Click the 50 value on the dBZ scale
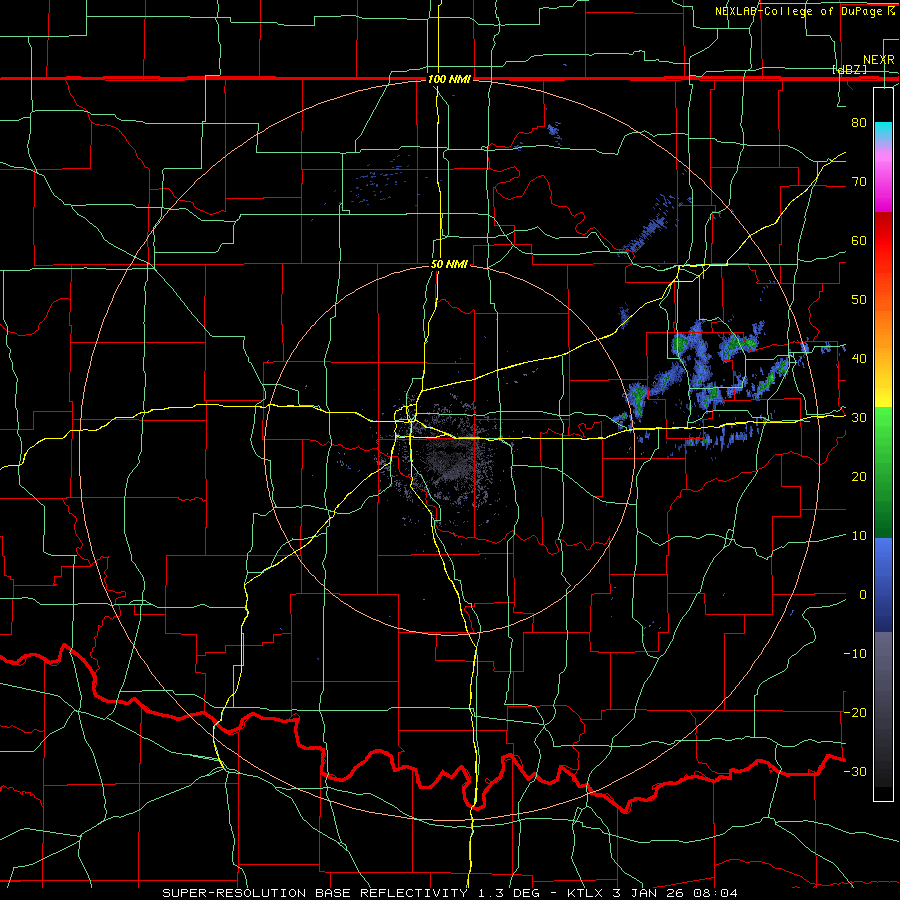The image size is (900, 900). 859,300
